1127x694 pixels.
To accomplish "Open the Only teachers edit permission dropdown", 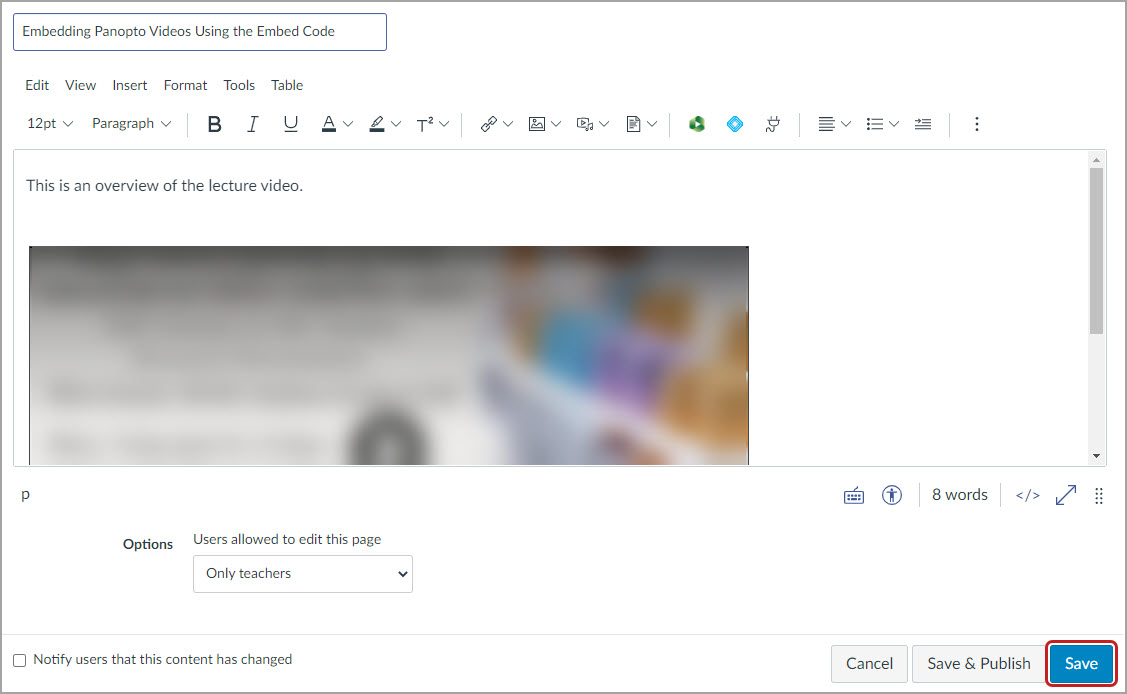I will pos(303,573).
